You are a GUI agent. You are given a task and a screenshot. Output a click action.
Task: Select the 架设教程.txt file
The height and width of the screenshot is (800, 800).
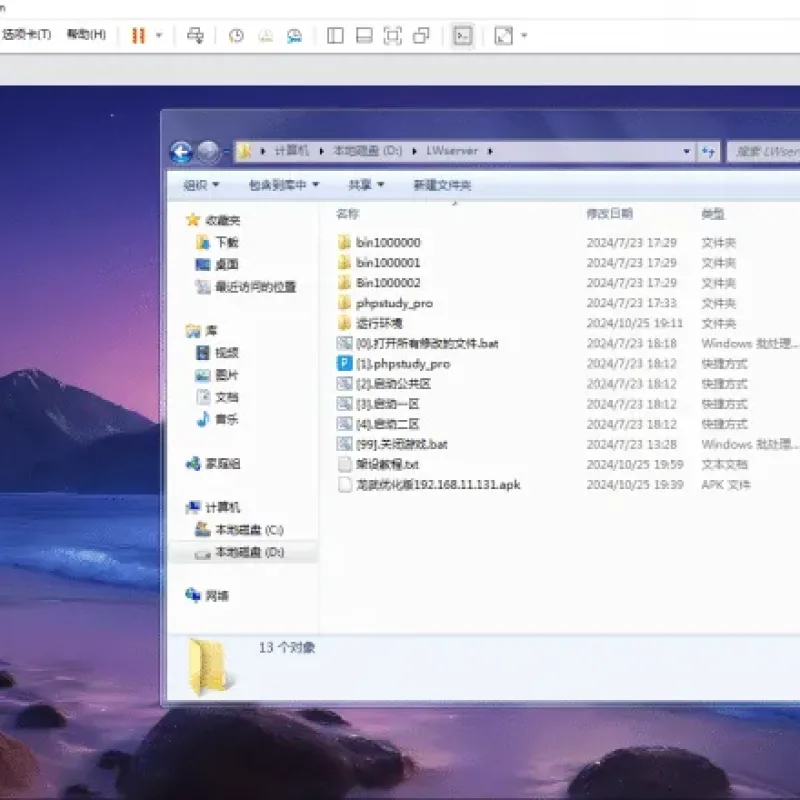pyautogui.click(x=388, y=464)
